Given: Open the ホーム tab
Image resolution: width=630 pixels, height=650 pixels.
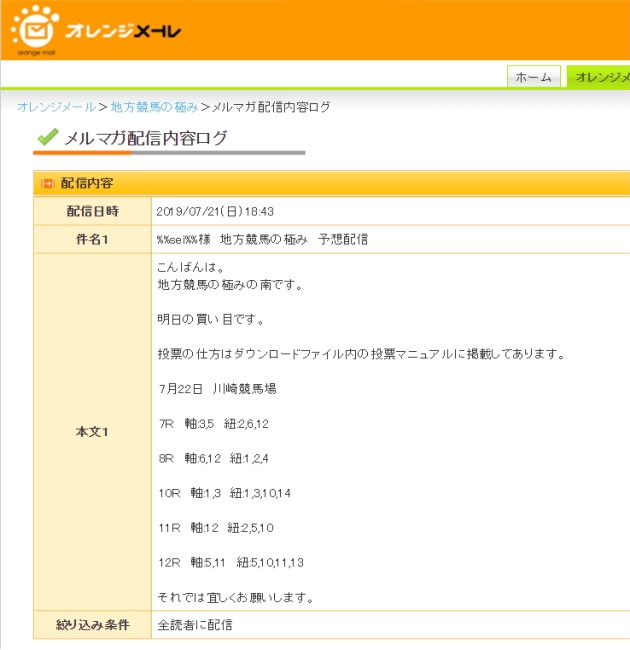Looking at the screenshot, I should coord(533,77).
